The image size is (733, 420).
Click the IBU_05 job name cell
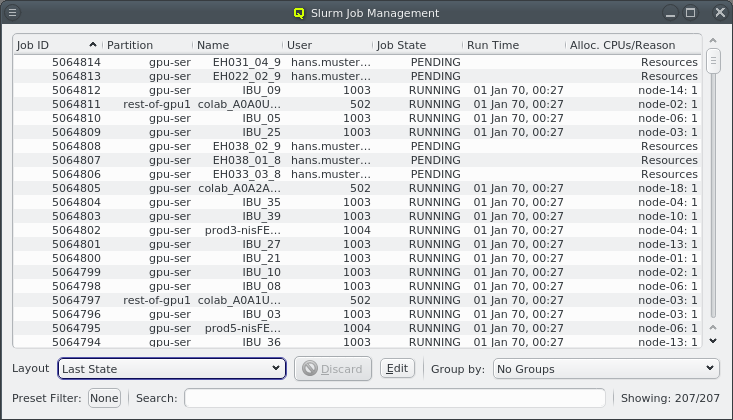click(x=261, y=118)
